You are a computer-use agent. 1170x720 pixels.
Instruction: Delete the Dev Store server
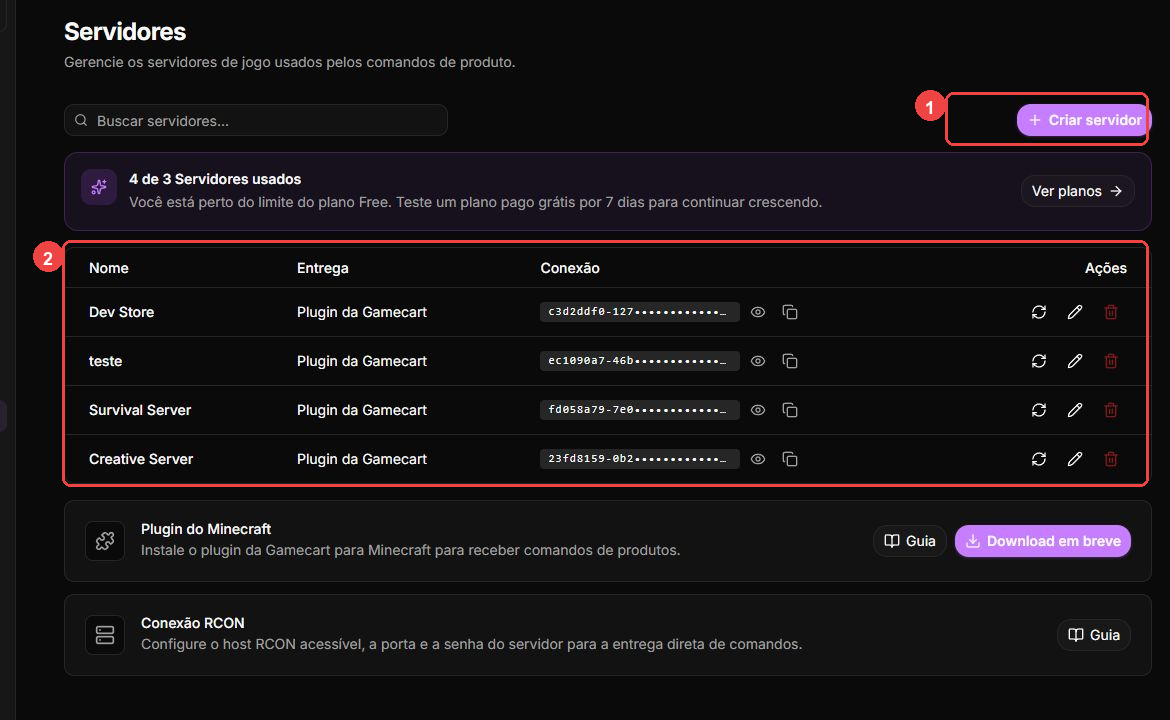tap(1111, 312)
